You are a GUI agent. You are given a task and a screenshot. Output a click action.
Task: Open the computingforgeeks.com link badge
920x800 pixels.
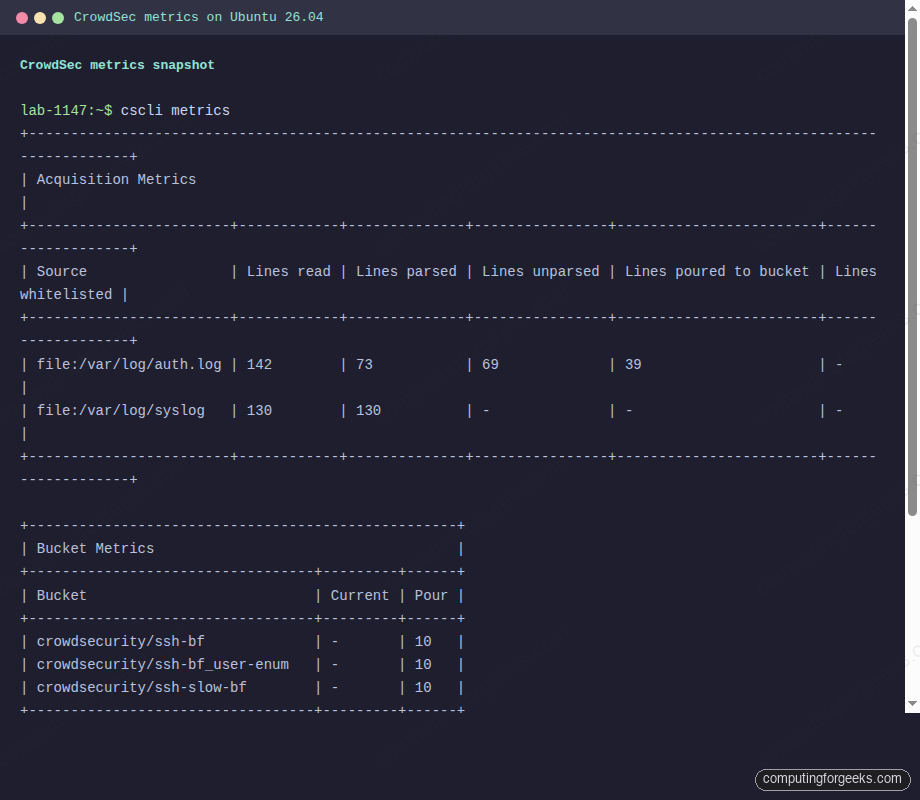832,779
